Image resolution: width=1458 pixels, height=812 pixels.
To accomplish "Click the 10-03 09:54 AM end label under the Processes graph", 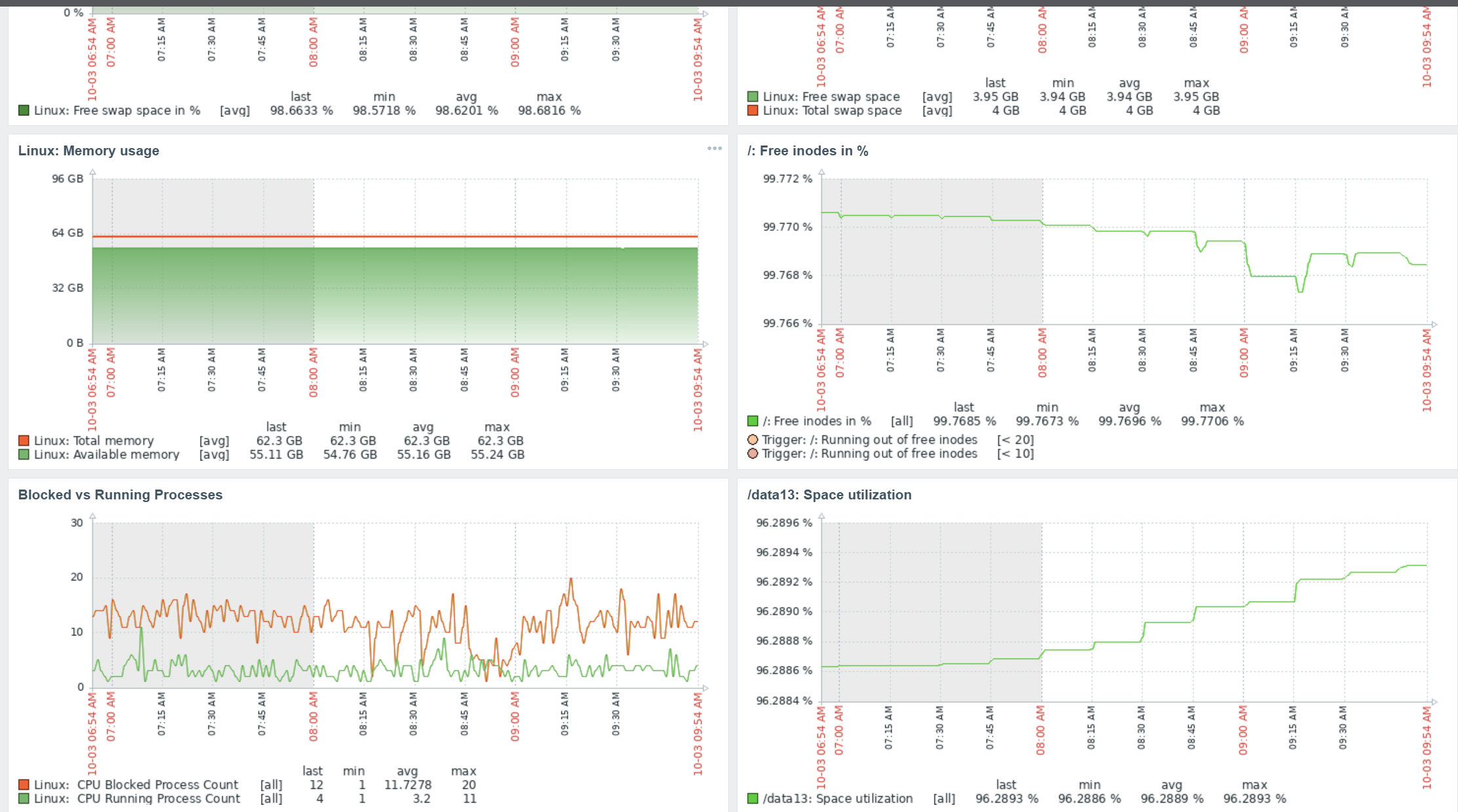I will click(698, 735).
